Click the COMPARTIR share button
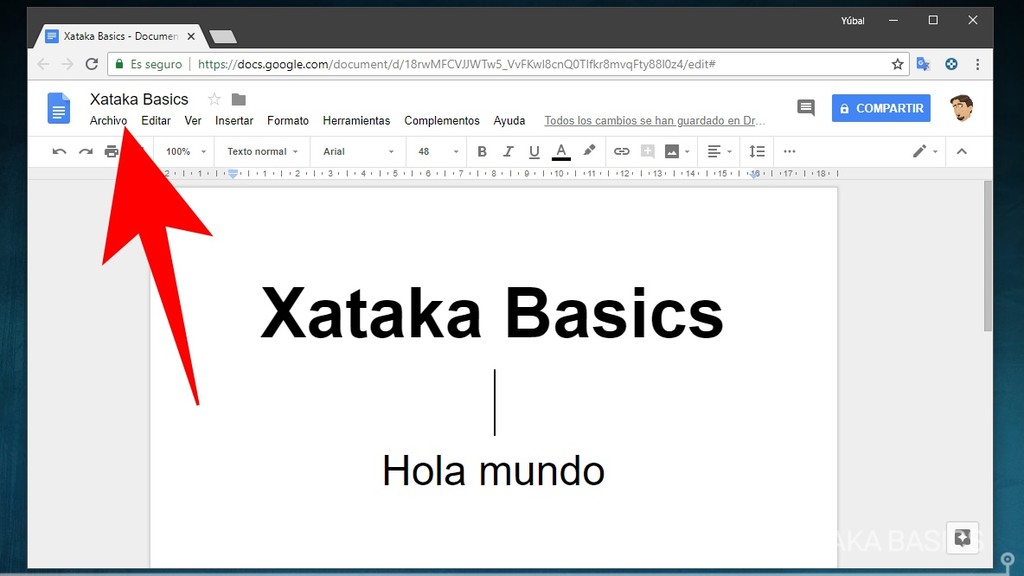Screen dimensions: 1024x576 881,108
